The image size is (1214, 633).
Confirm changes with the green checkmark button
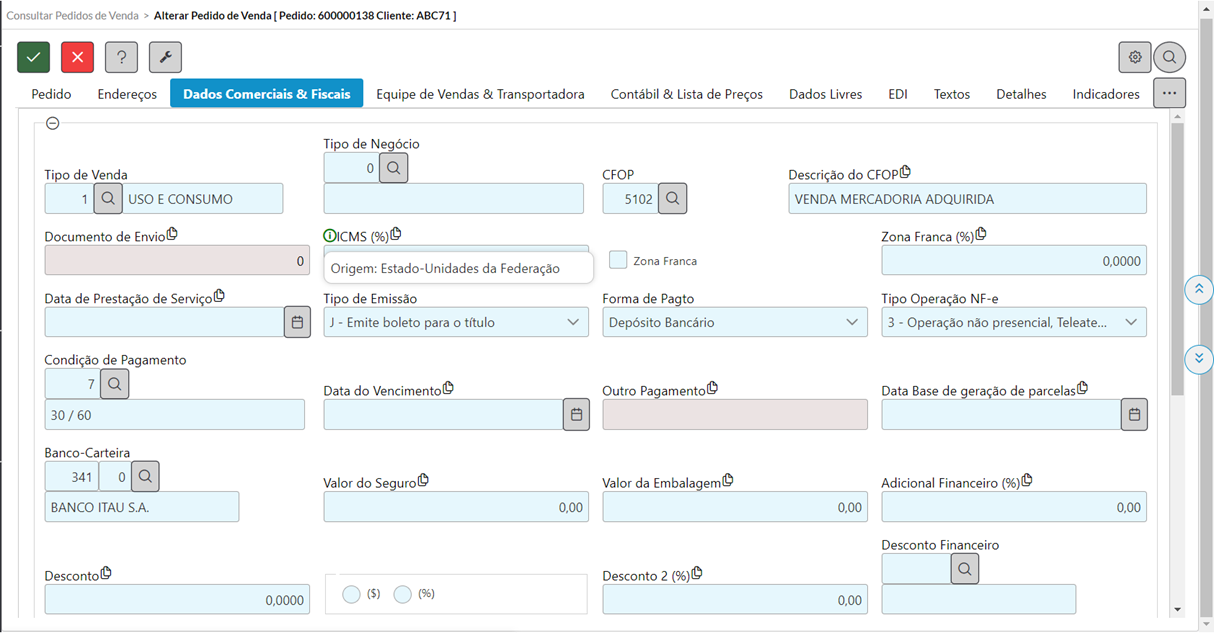click(33, 57)
